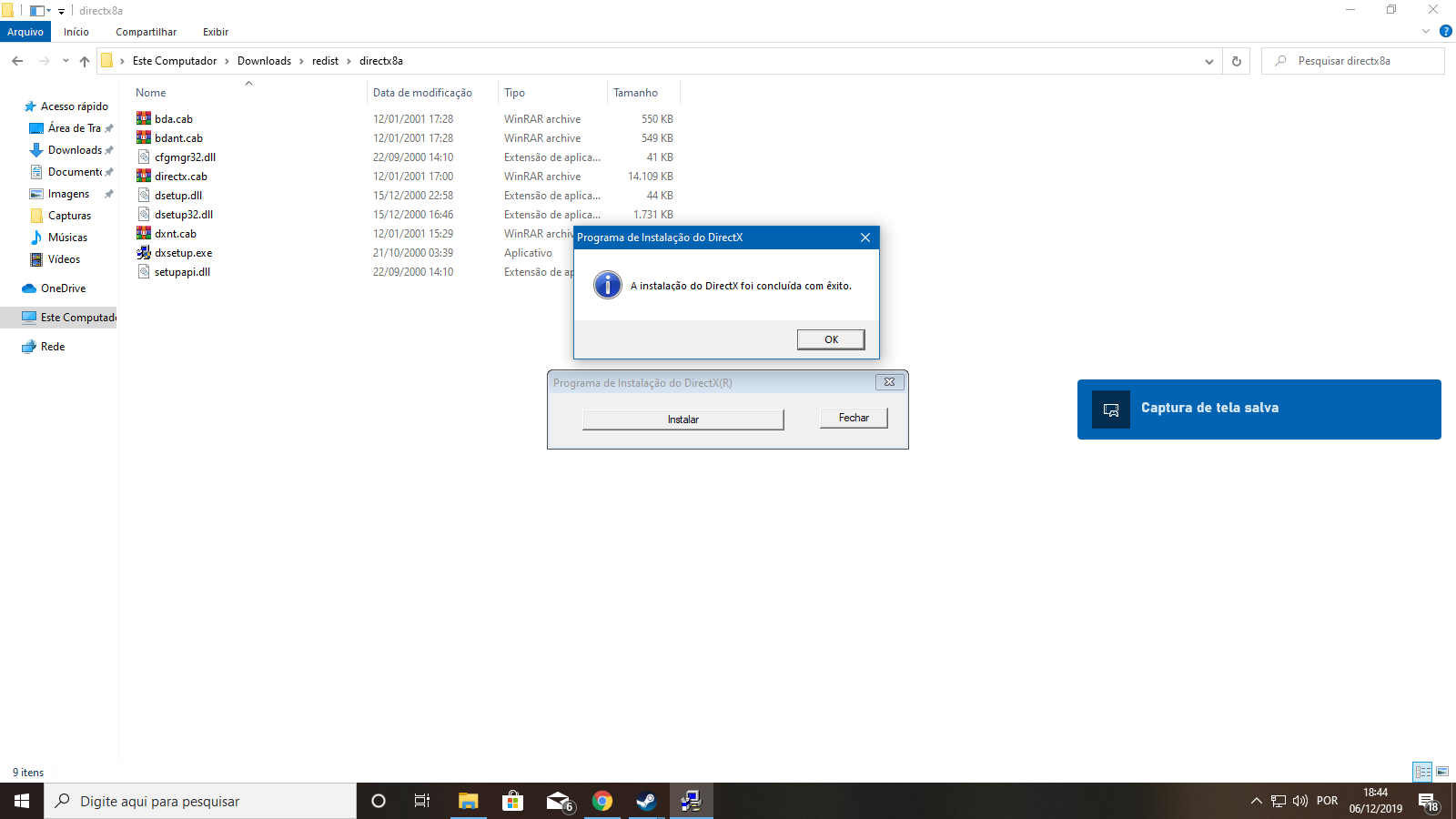Switch to large icons view in status bar
Image resolution: width=1456 pixels, height=819 pixels.
coord(1442,772)
